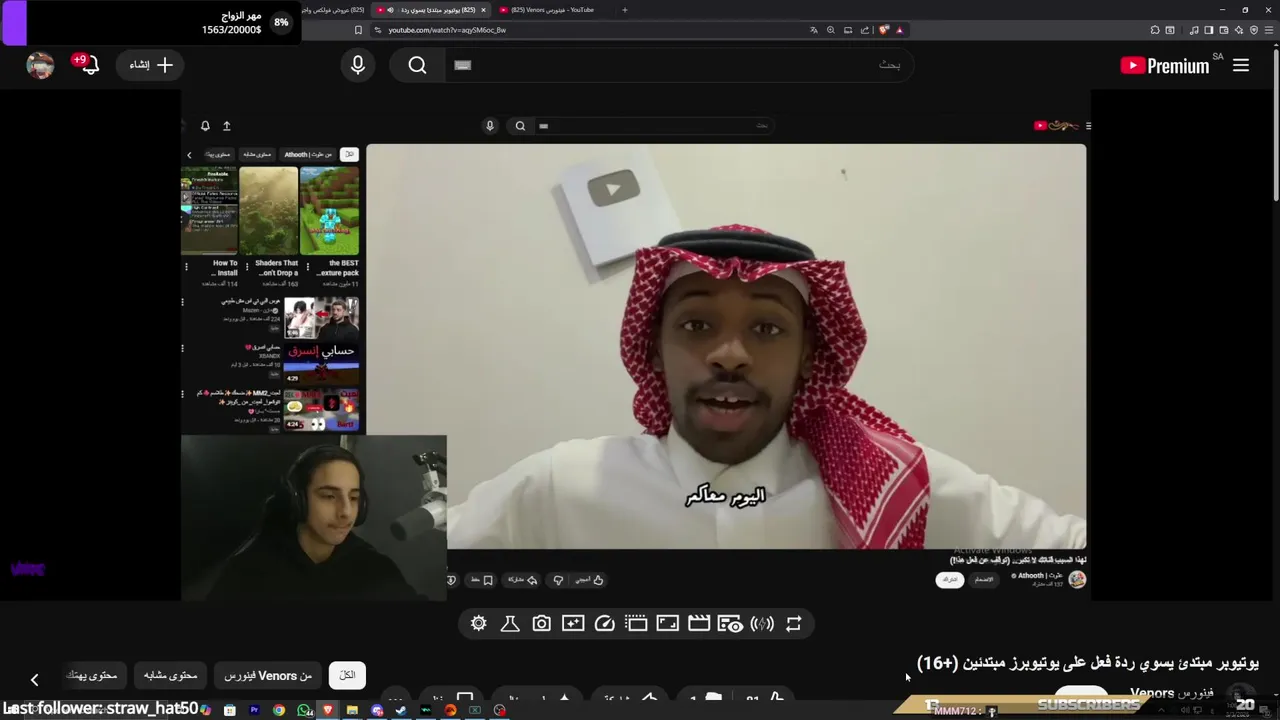Open the playback speed gauge icon

coord(604,624)
